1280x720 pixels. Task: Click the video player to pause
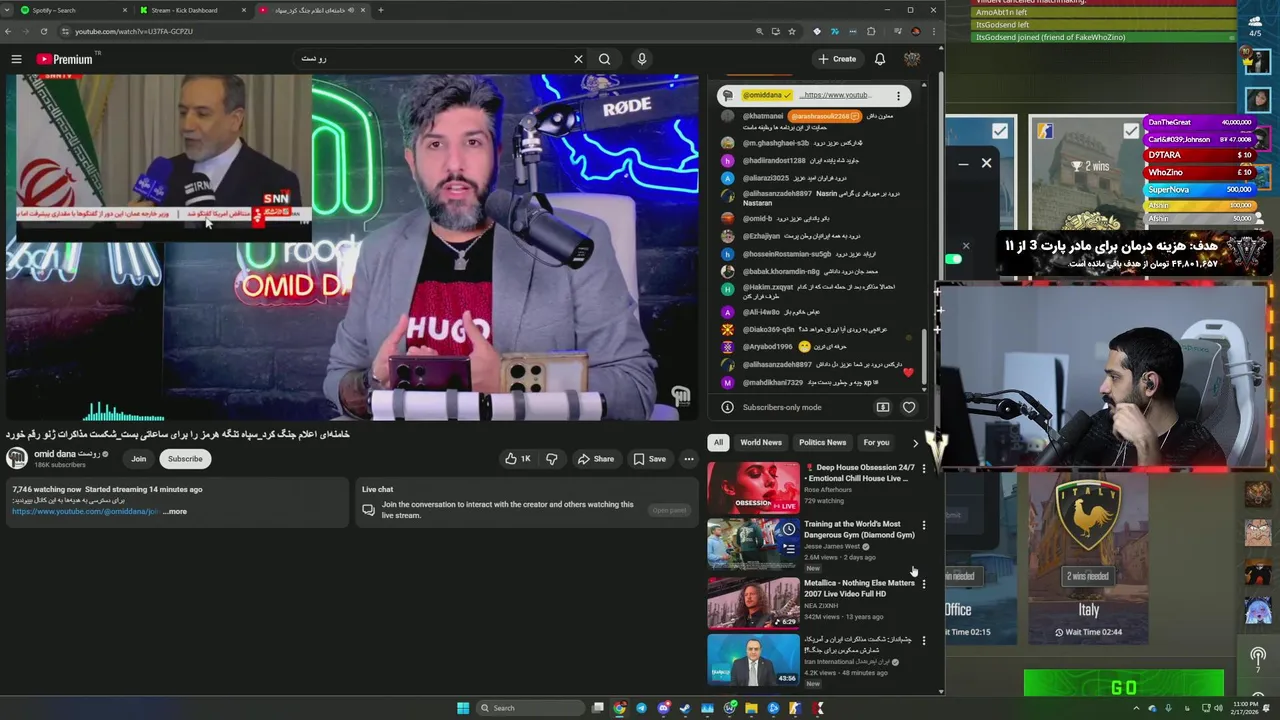pos(350,247)
